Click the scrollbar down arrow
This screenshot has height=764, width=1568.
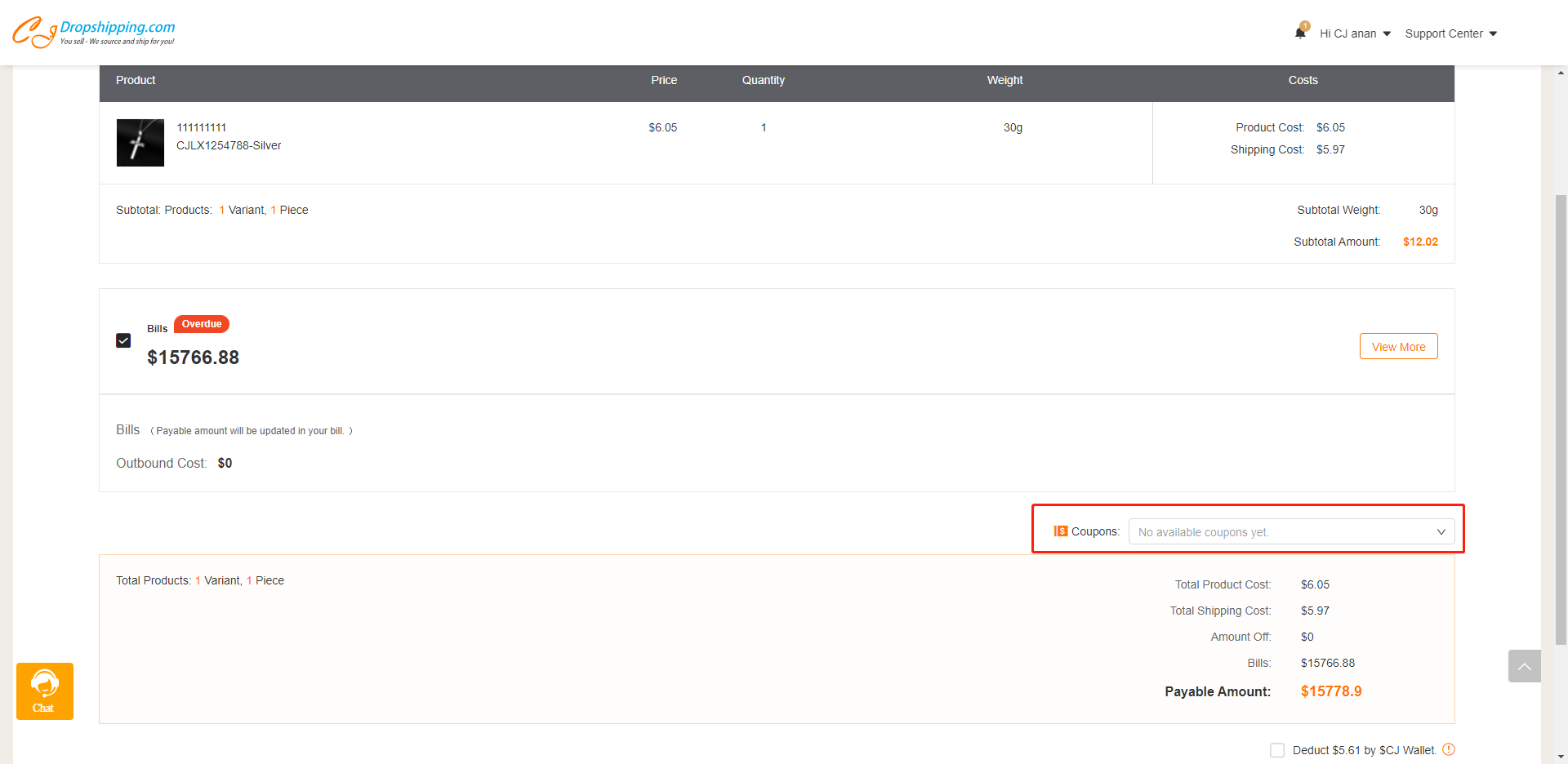click(1561, 756)
